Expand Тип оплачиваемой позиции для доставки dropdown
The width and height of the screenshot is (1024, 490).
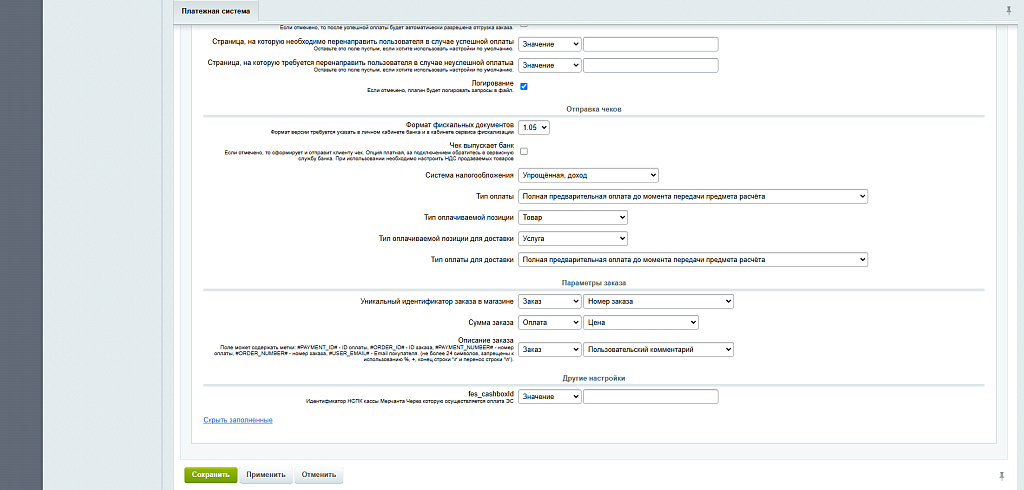572,239
